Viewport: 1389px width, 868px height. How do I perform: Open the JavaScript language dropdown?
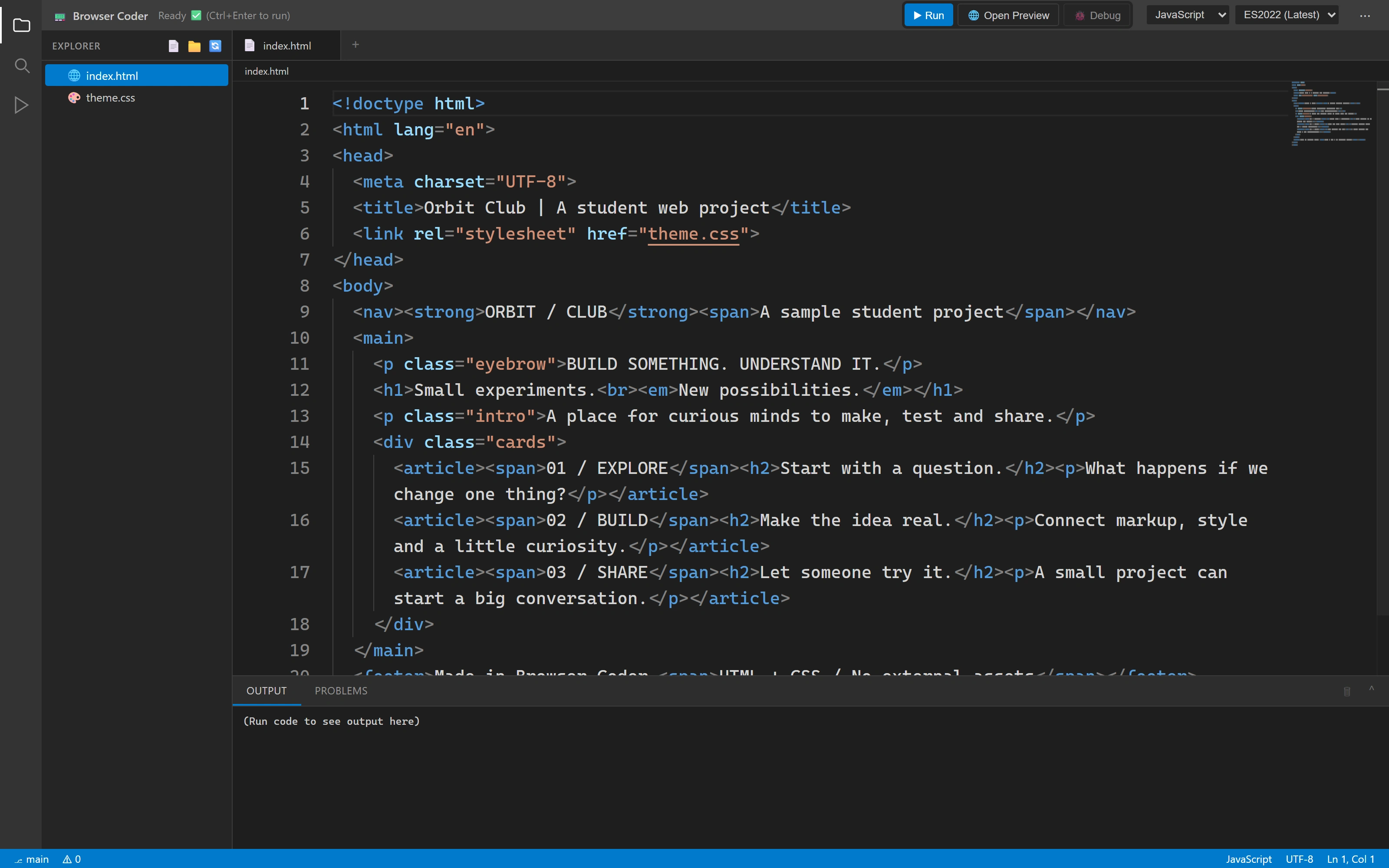1187,15
